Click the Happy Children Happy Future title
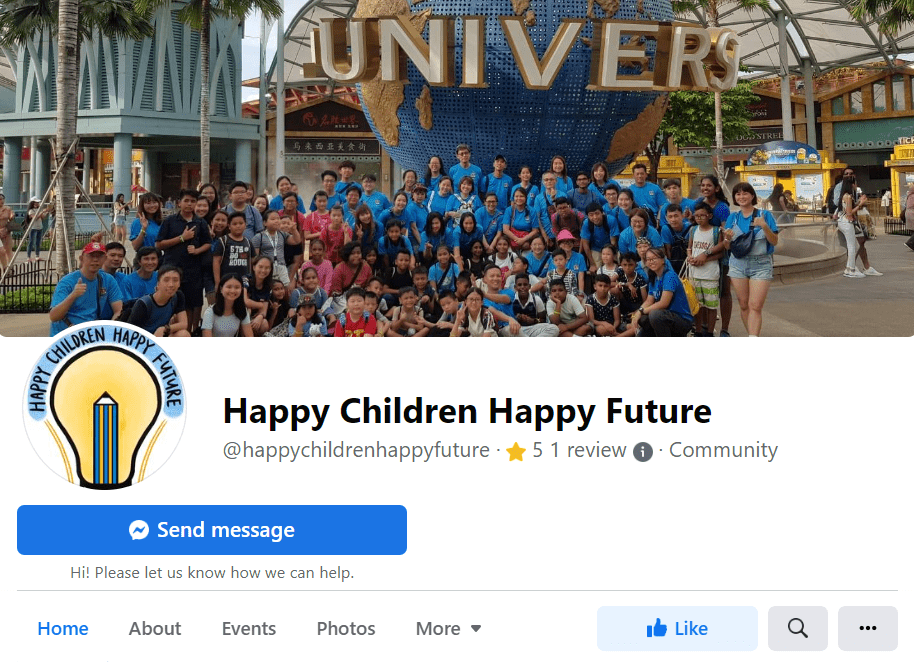The image size is (914, 662). tap(467, 411)
